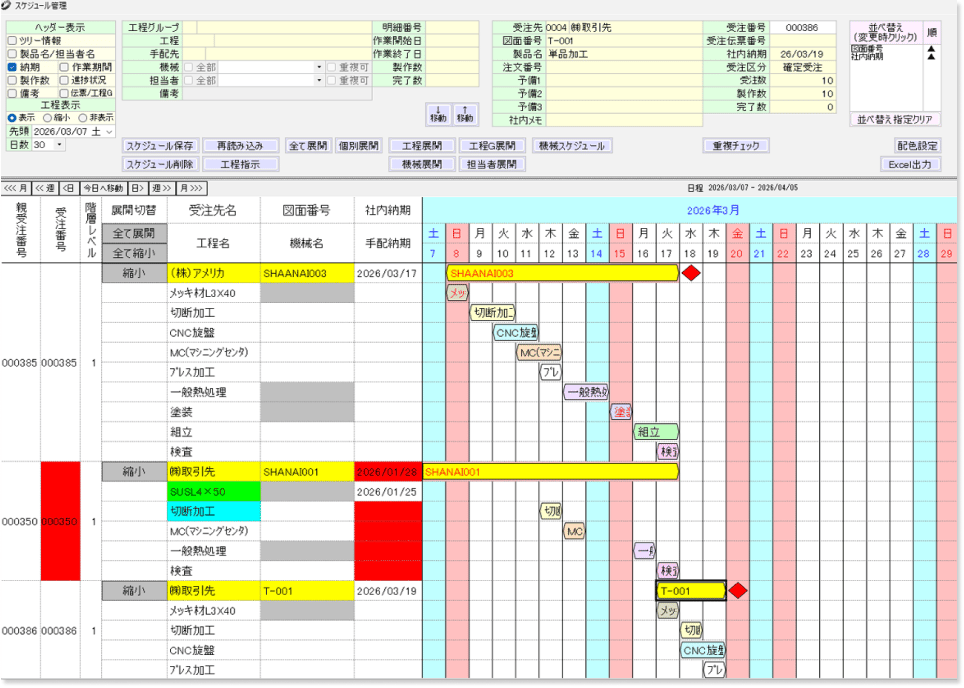The width and height of the screenshot is (964, 688).
Task: Advance one day with 日>
Action: 138,188
